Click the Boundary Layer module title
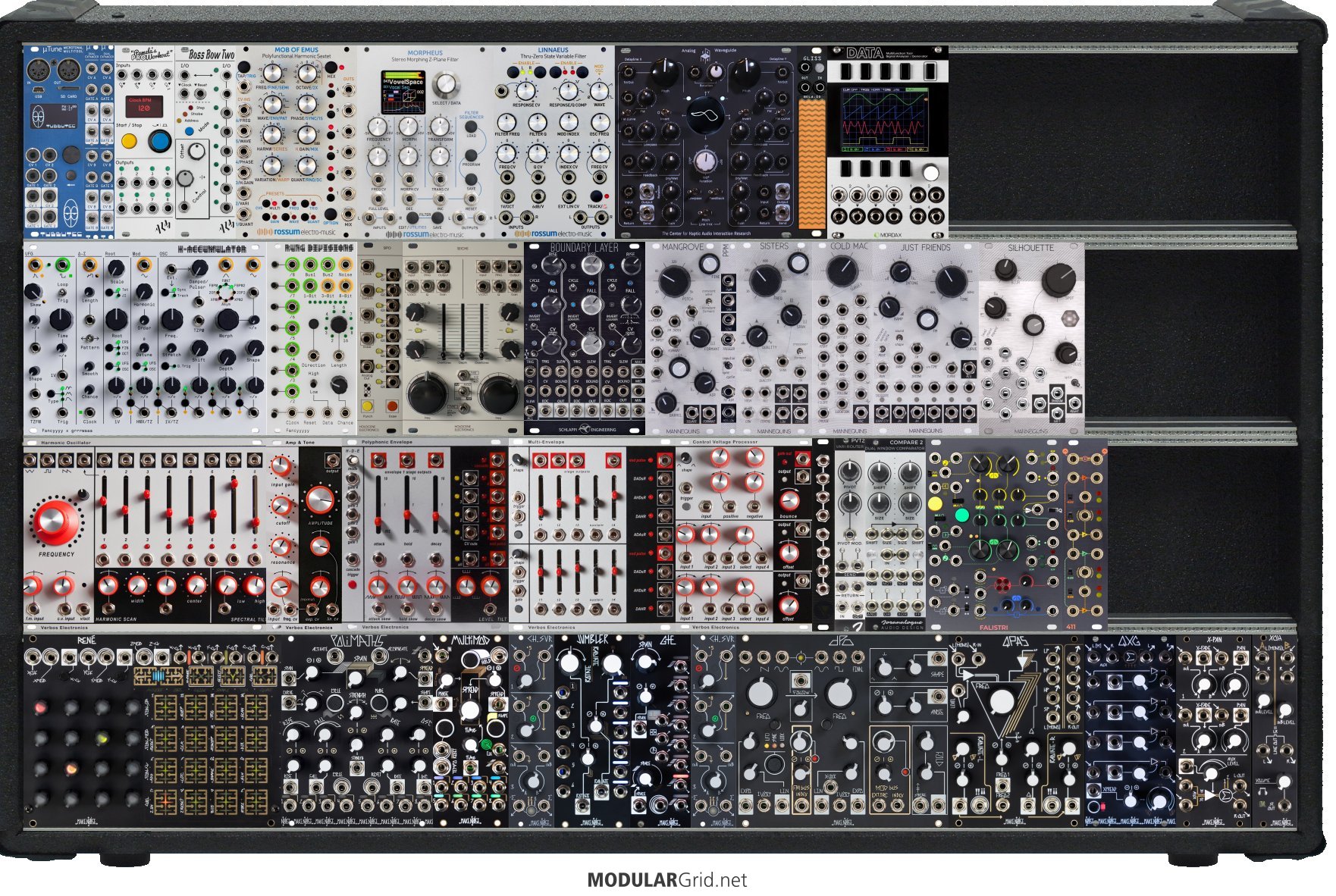The width and height of the screenshot is (1336, 896). pyautogui.click(x=585, y=248)
